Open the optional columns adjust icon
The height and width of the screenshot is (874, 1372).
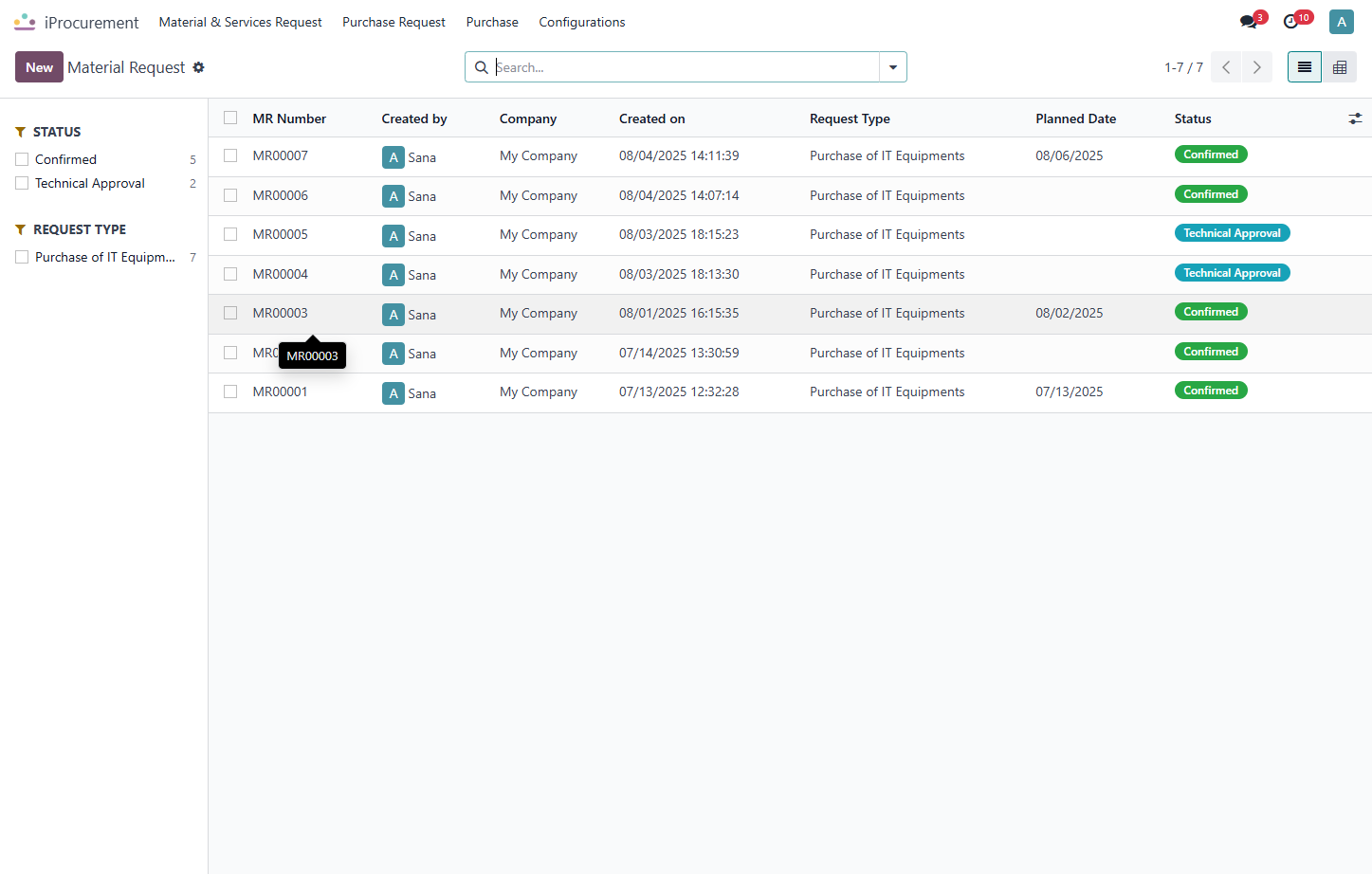(x=1355, y=118)
